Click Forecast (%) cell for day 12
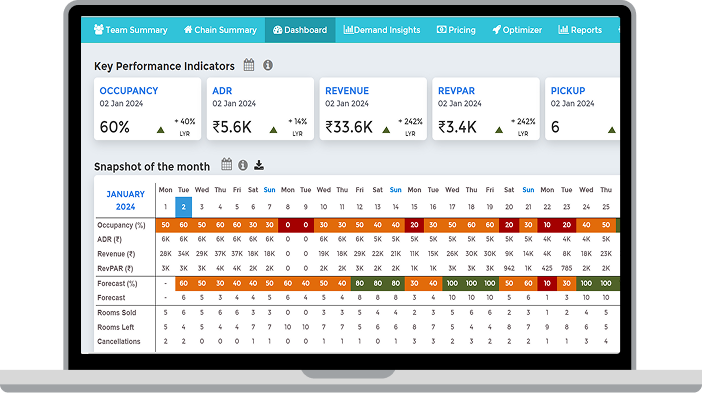This screenshot has width=702, height=393. click(x=360, y=283)
